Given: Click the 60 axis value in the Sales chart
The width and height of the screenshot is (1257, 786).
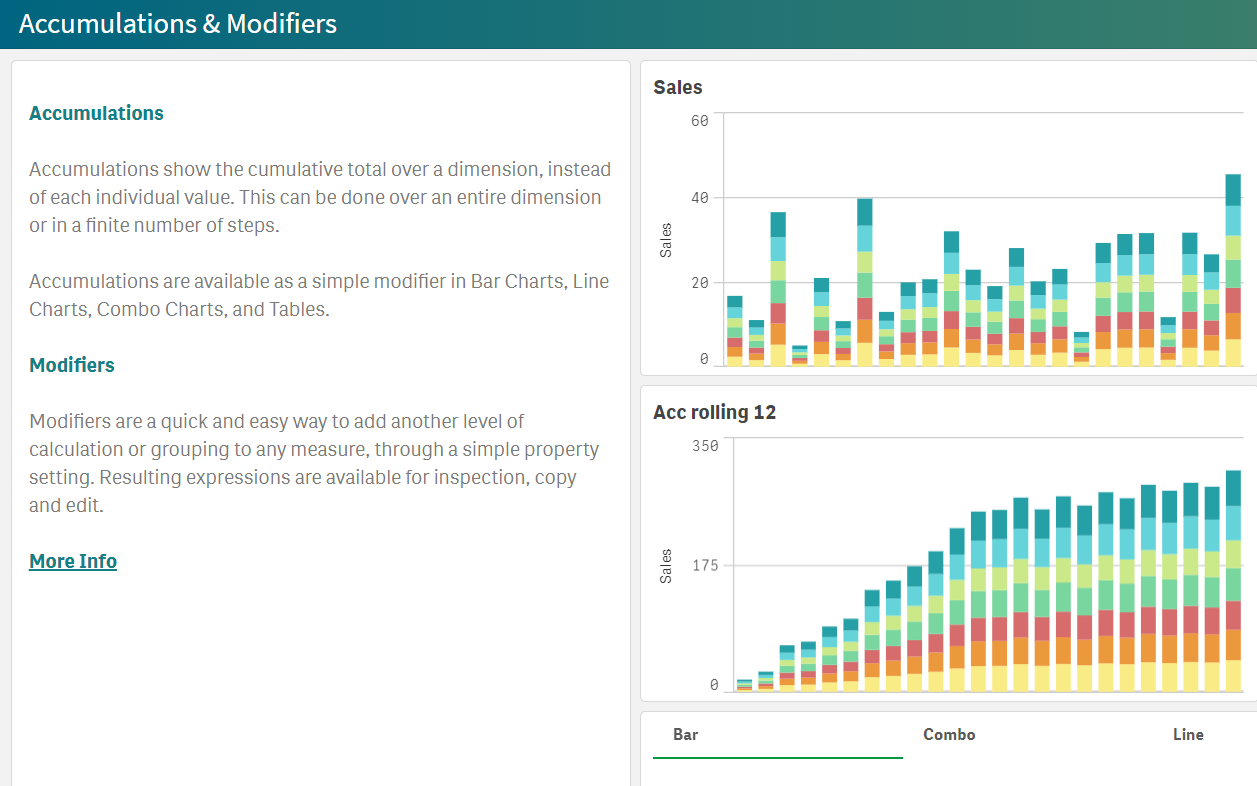Looking at the screenshot, I should [701, 121].
